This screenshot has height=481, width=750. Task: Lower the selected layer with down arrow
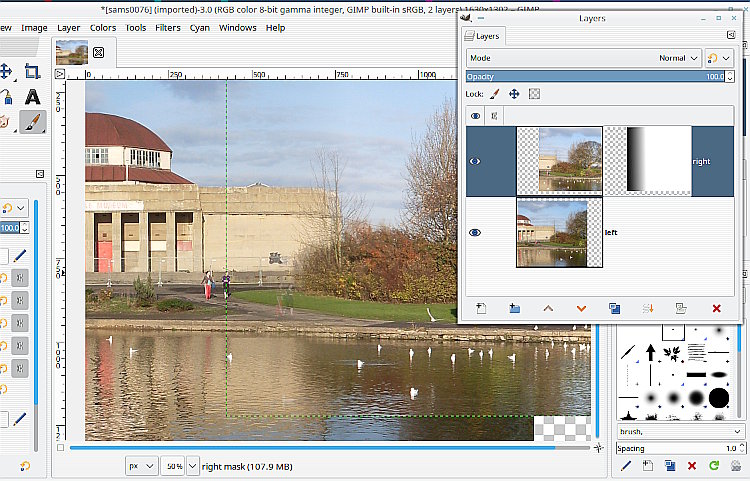click(x=581, y=308)
